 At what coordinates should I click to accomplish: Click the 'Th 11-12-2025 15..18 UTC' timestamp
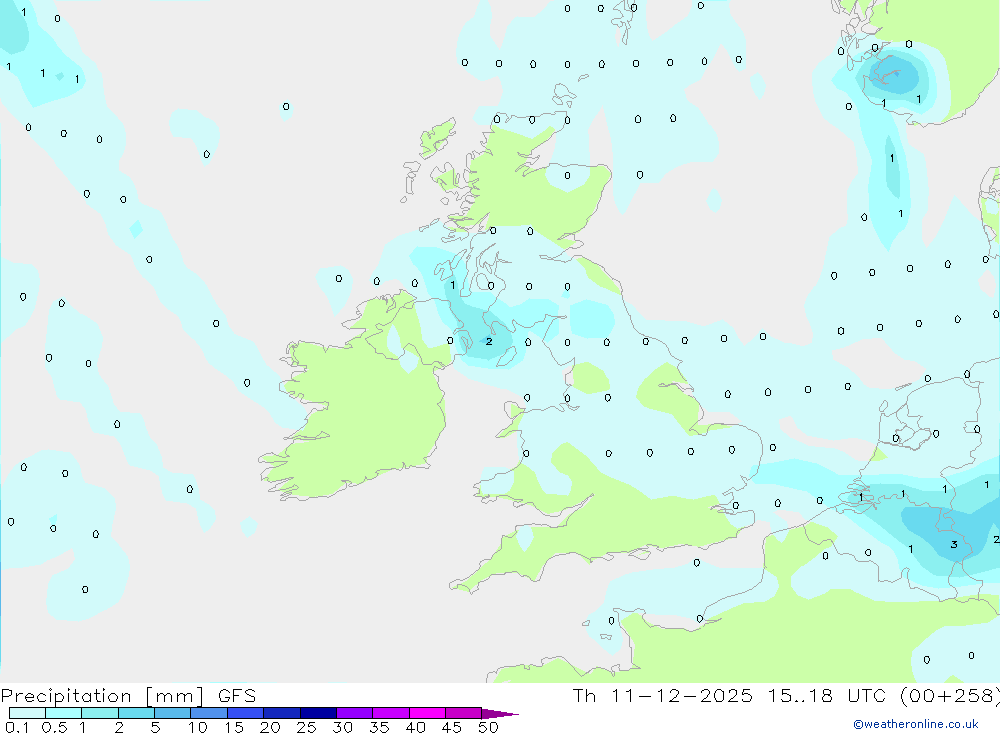729,695
